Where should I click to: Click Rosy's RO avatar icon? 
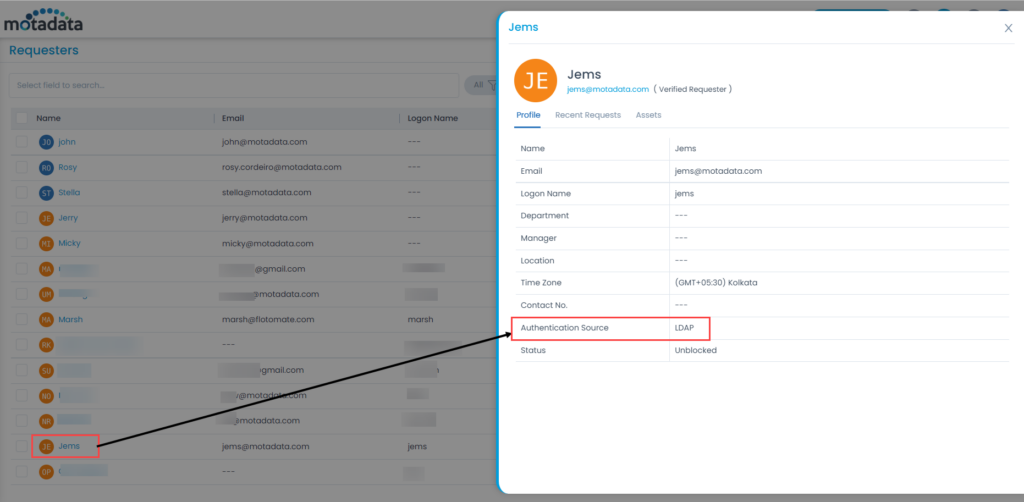point(46,167)
